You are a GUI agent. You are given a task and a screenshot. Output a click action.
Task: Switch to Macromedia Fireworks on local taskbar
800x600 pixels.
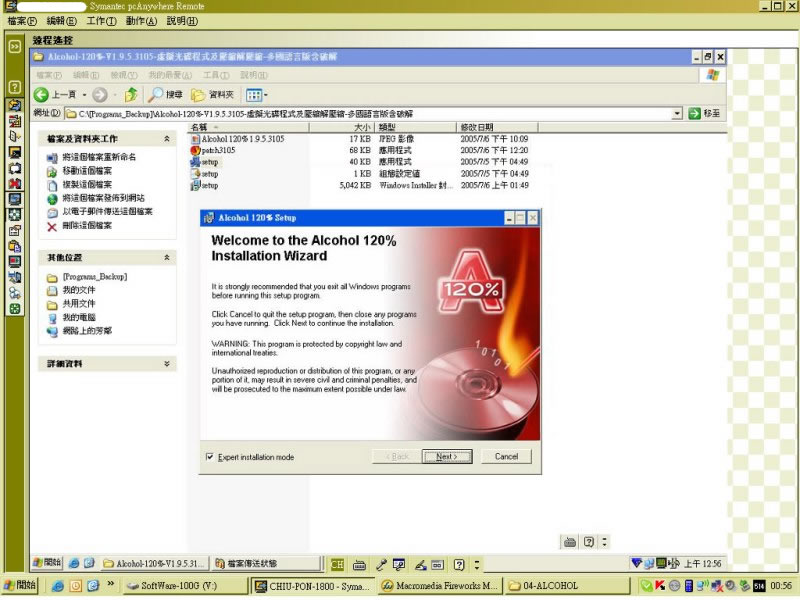(x=440, y=586)
